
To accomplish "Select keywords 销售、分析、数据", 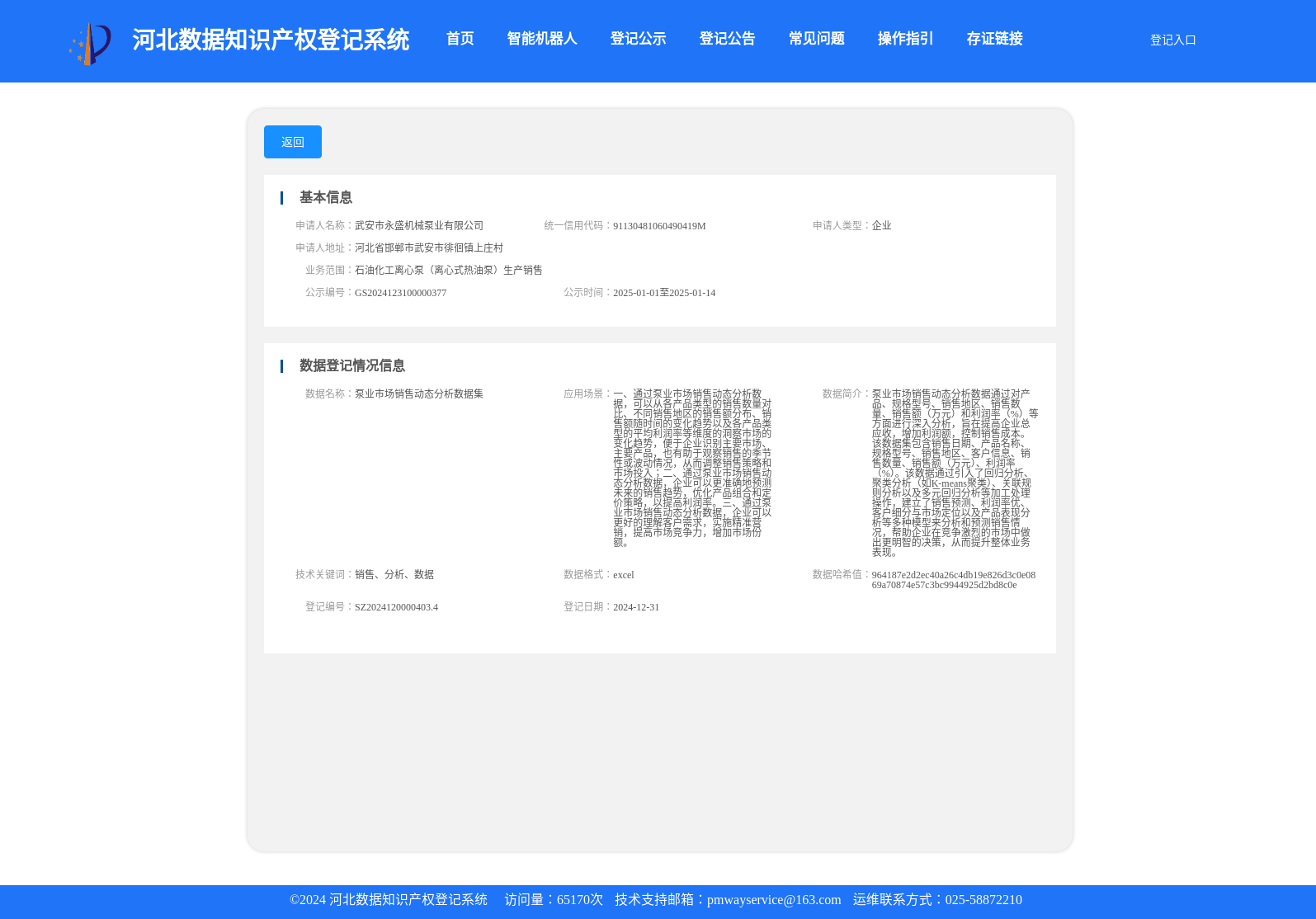I will pyautogui.click(x=394, y=574).
